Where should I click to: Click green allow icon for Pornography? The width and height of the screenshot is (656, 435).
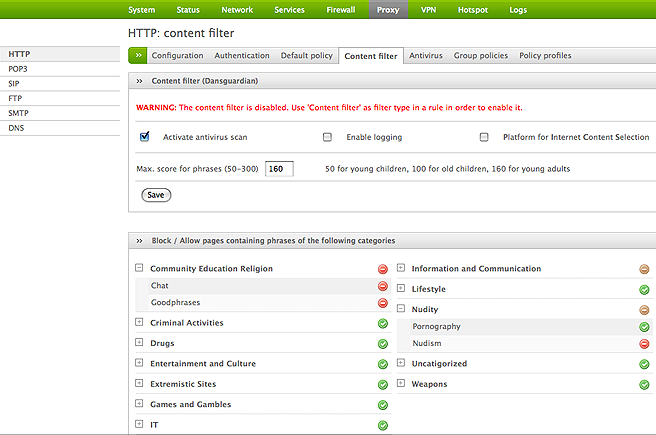coord(644,327)
